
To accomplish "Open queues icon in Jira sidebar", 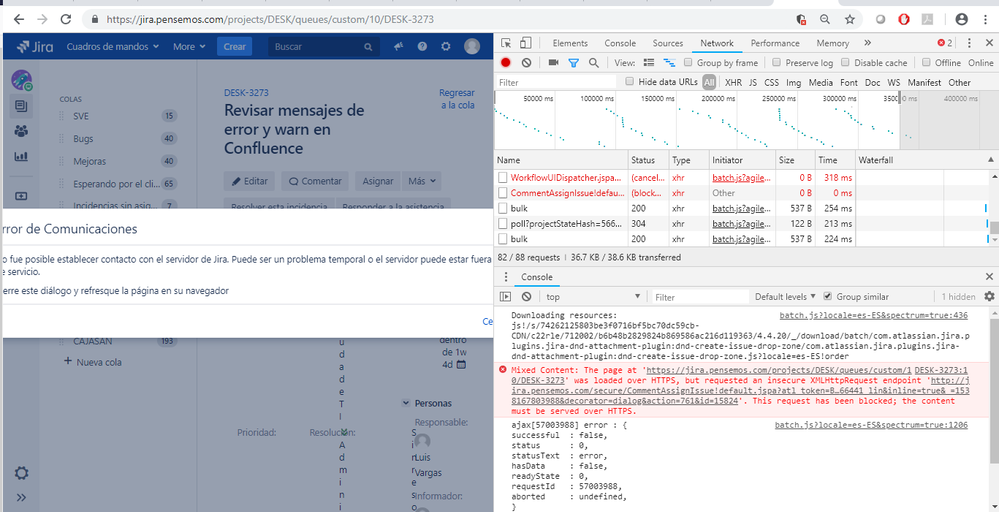I will coord(21,106).
